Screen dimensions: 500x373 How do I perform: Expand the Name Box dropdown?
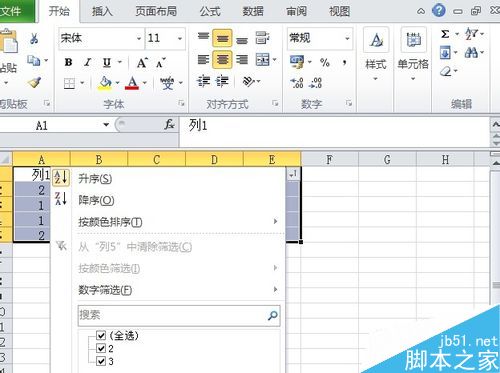(x=106, y=125)
